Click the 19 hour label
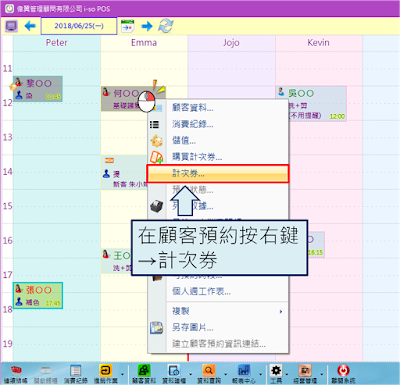 pos(7,344)
